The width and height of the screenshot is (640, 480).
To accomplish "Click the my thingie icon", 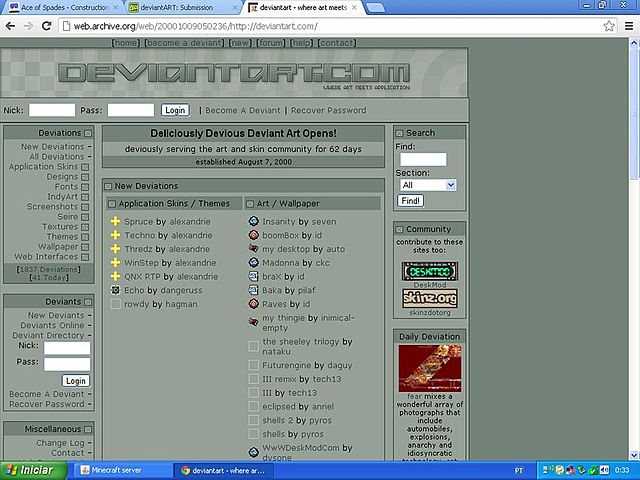I will click(x=253, y=322).
